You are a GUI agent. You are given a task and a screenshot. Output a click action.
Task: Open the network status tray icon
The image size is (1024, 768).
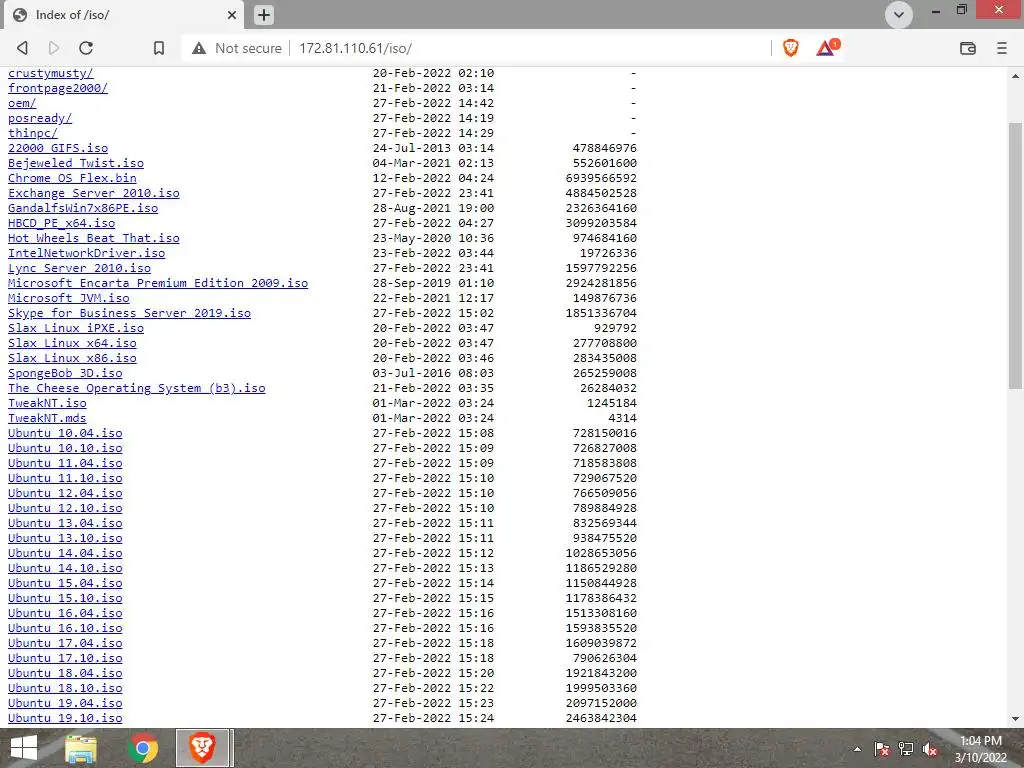[906, 750]
